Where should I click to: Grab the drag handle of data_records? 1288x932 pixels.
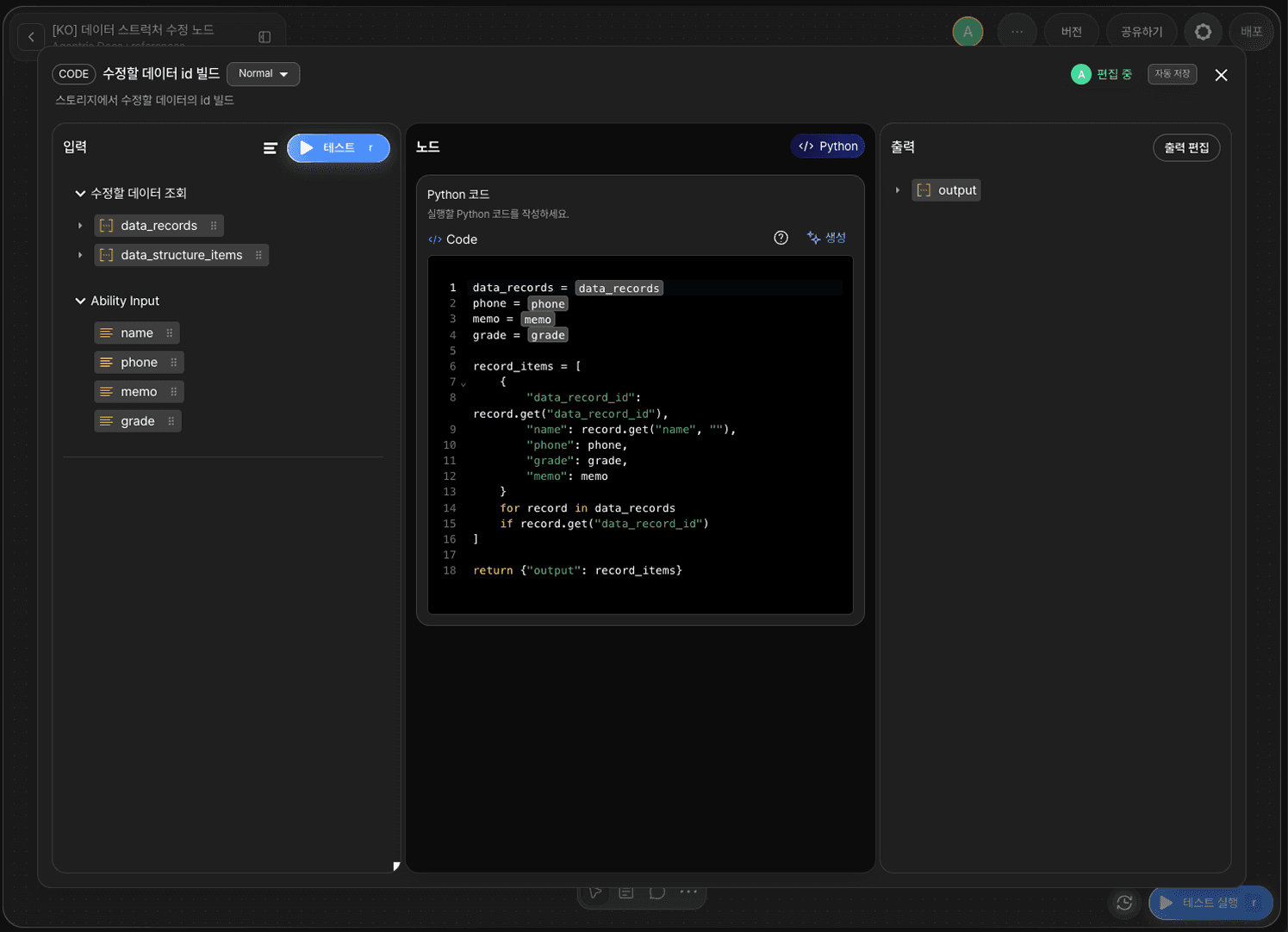click(214, 226)
